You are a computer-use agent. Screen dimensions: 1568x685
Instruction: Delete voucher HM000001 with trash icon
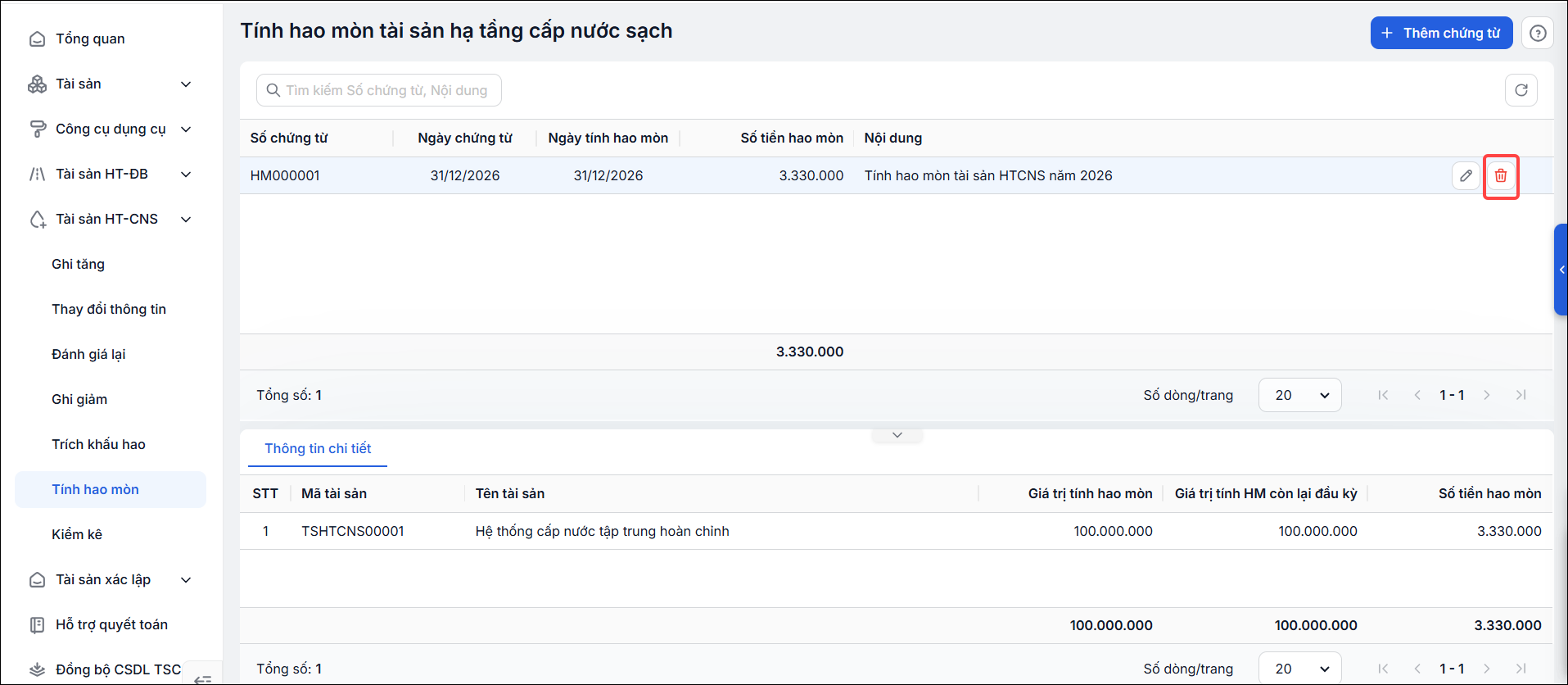tap(1501, 175)
